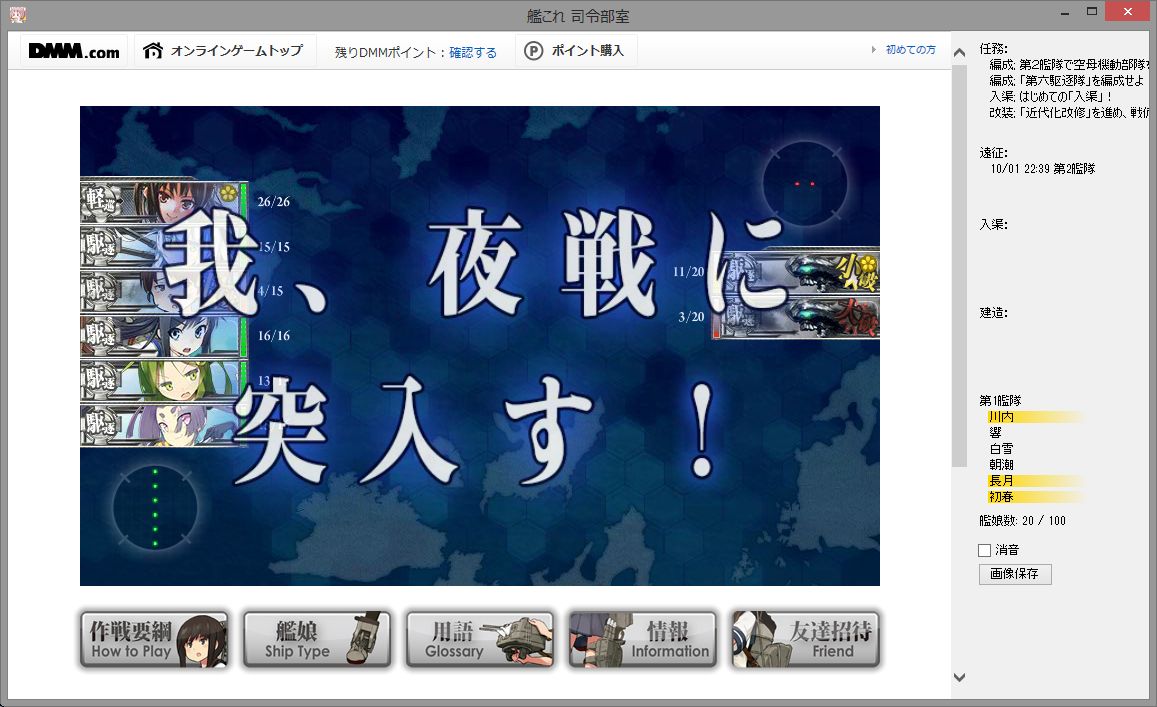Screen dimensions: 1157x707
Task: Open 作戦要綱 How to Play banner
Action: [x=154, y=639]
